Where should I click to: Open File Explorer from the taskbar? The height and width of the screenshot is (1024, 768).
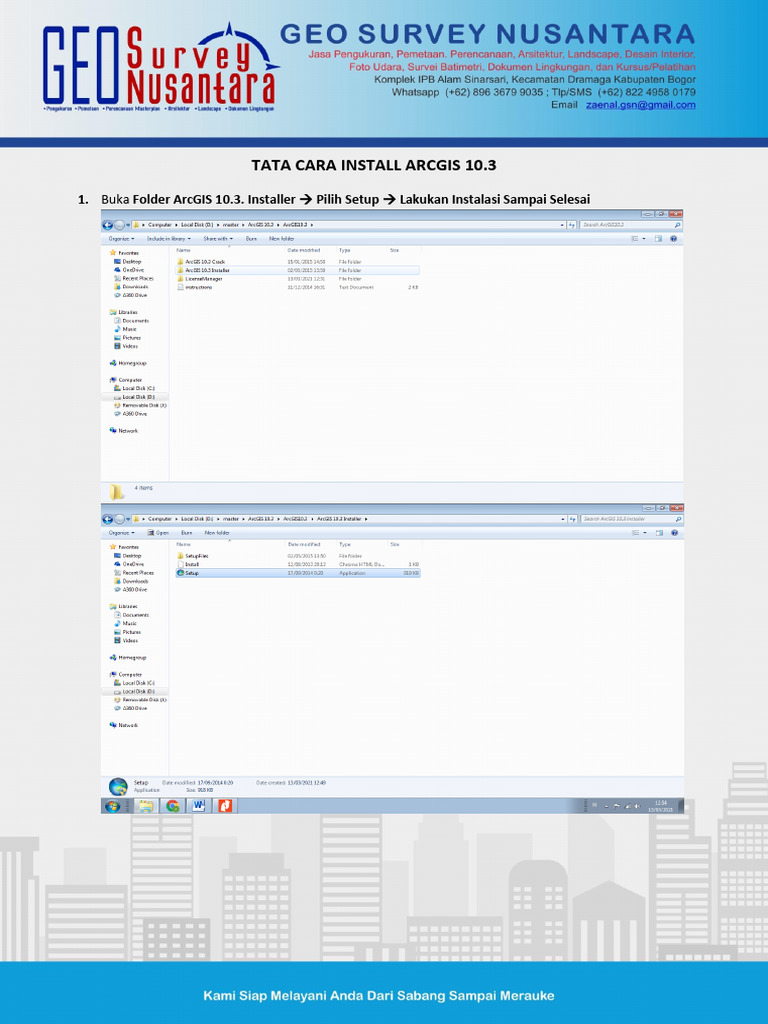145,806
